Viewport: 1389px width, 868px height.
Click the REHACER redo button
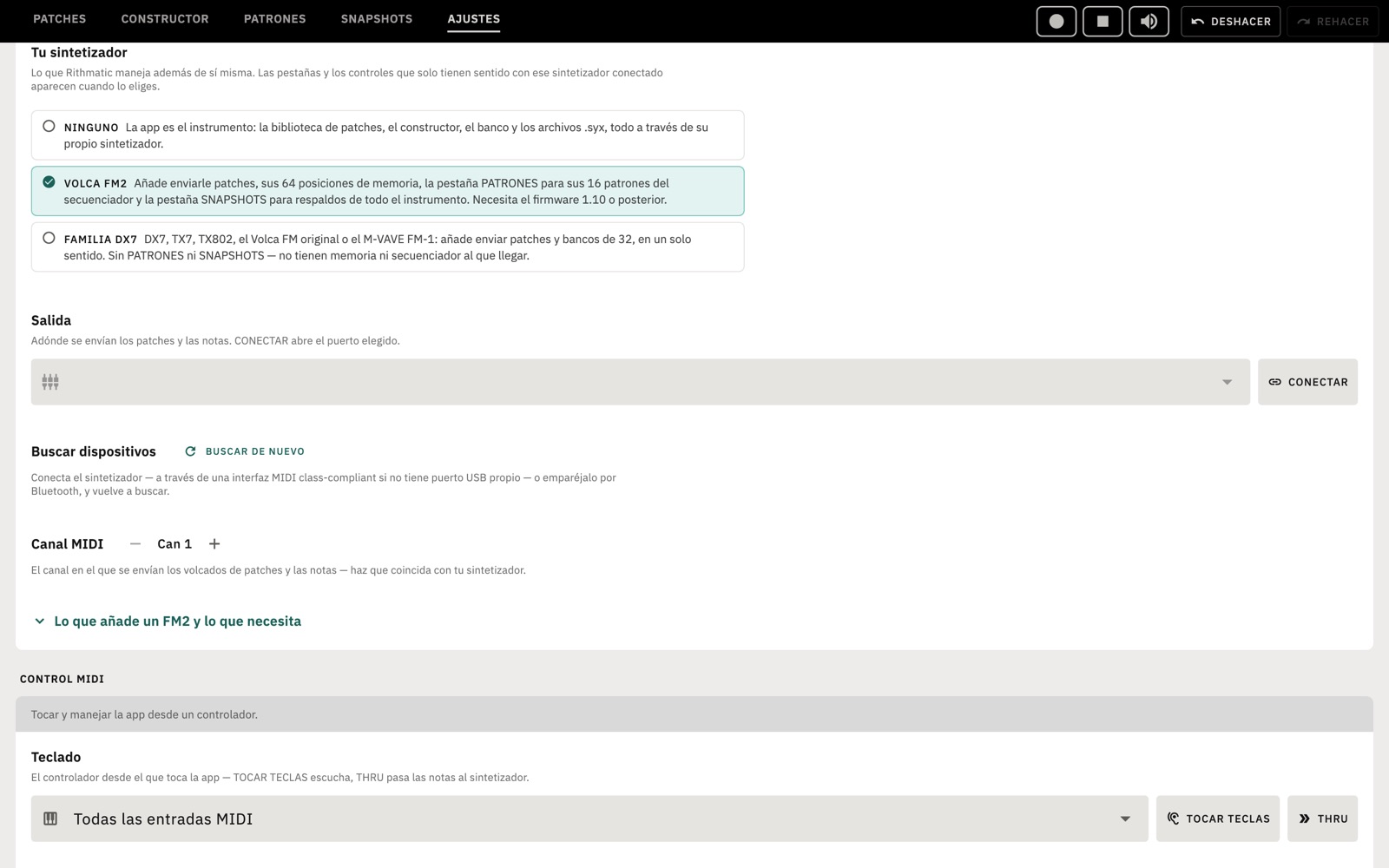click(1333, 21)
